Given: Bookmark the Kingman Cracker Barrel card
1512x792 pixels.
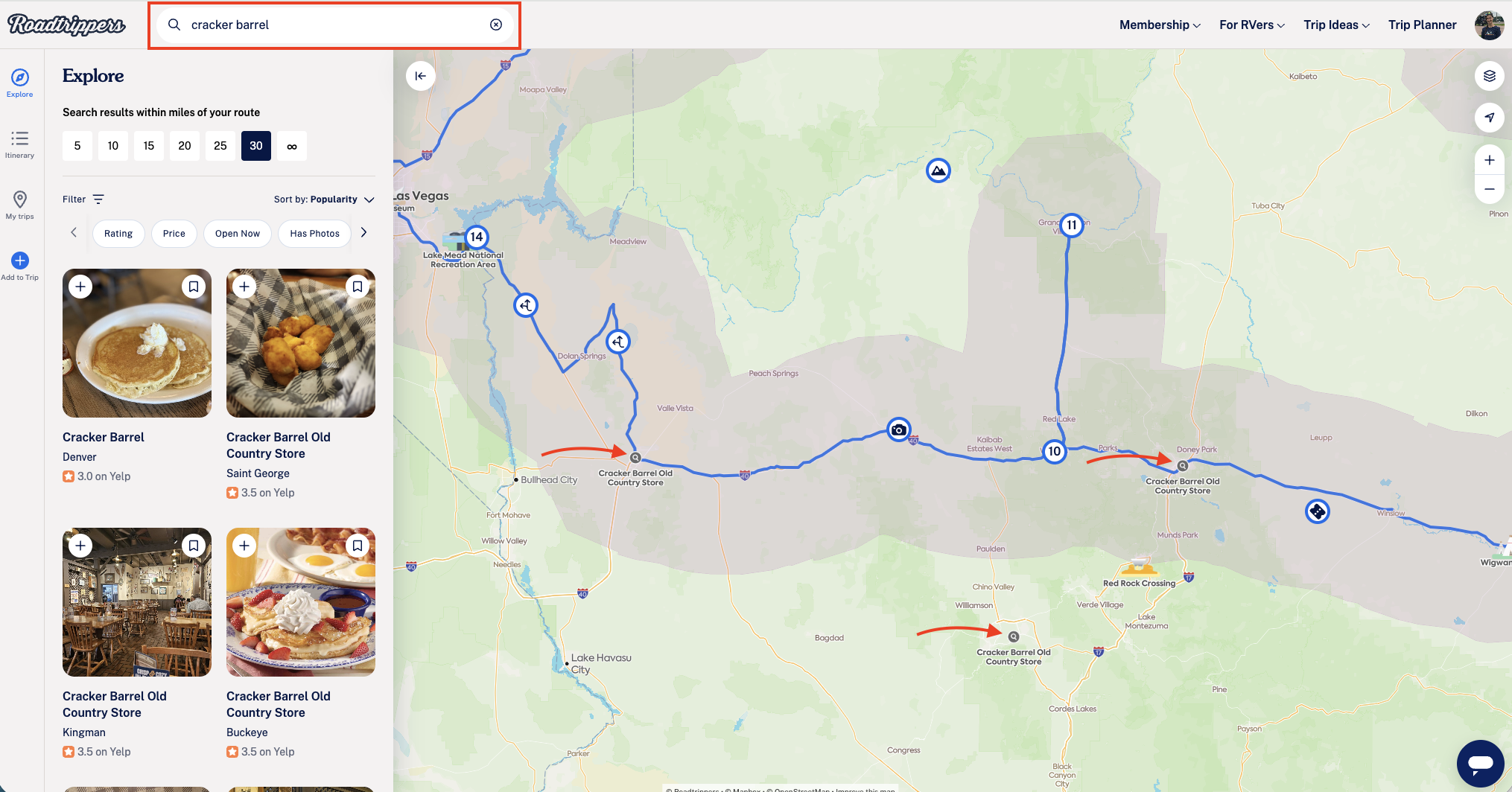Looking at the screenshot, I should 194,546.
